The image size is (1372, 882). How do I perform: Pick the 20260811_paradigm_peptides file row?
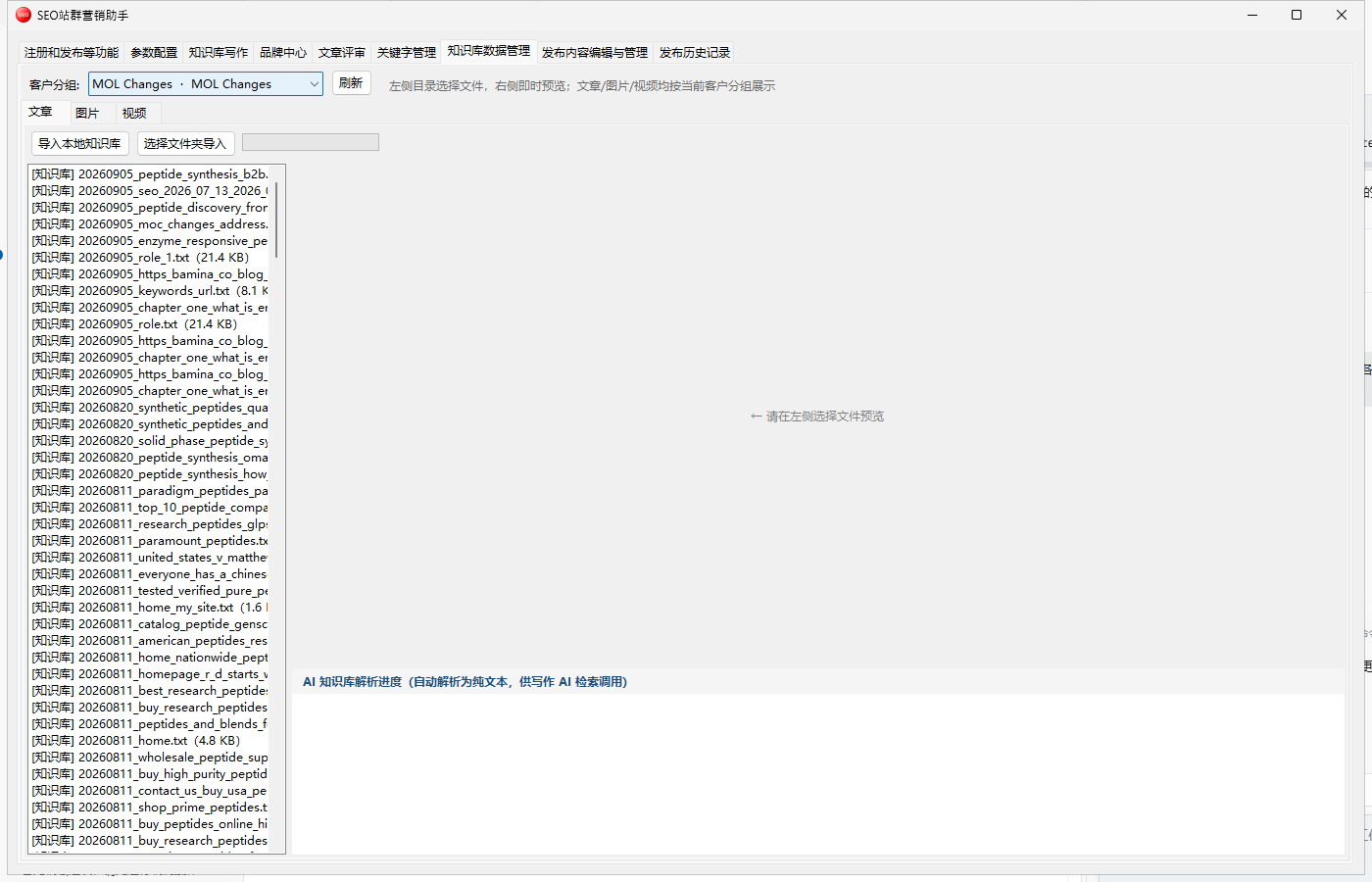[x=149, y=491]
